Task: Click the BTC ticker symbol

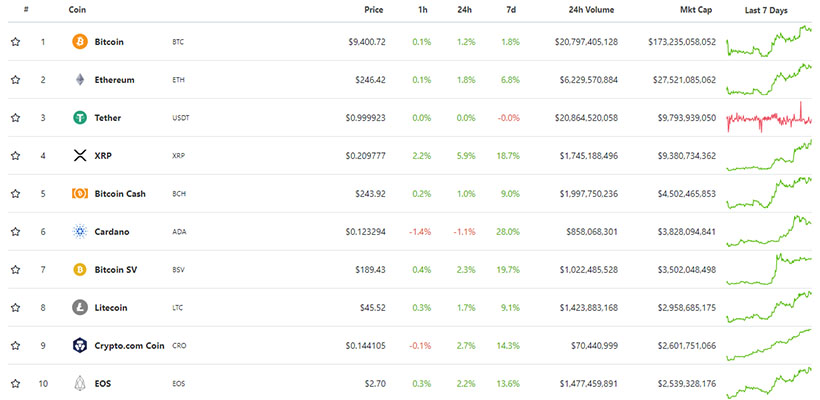Action: 178,42
